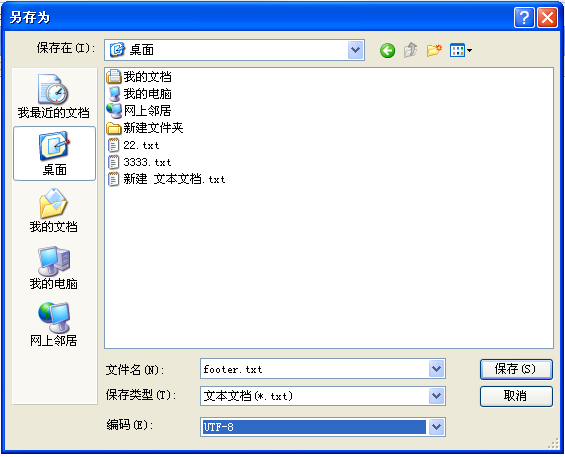Image resolution: width=565 pixels, height=457 pixels.
Task: Go up one folder level
Action: [410, 50]
